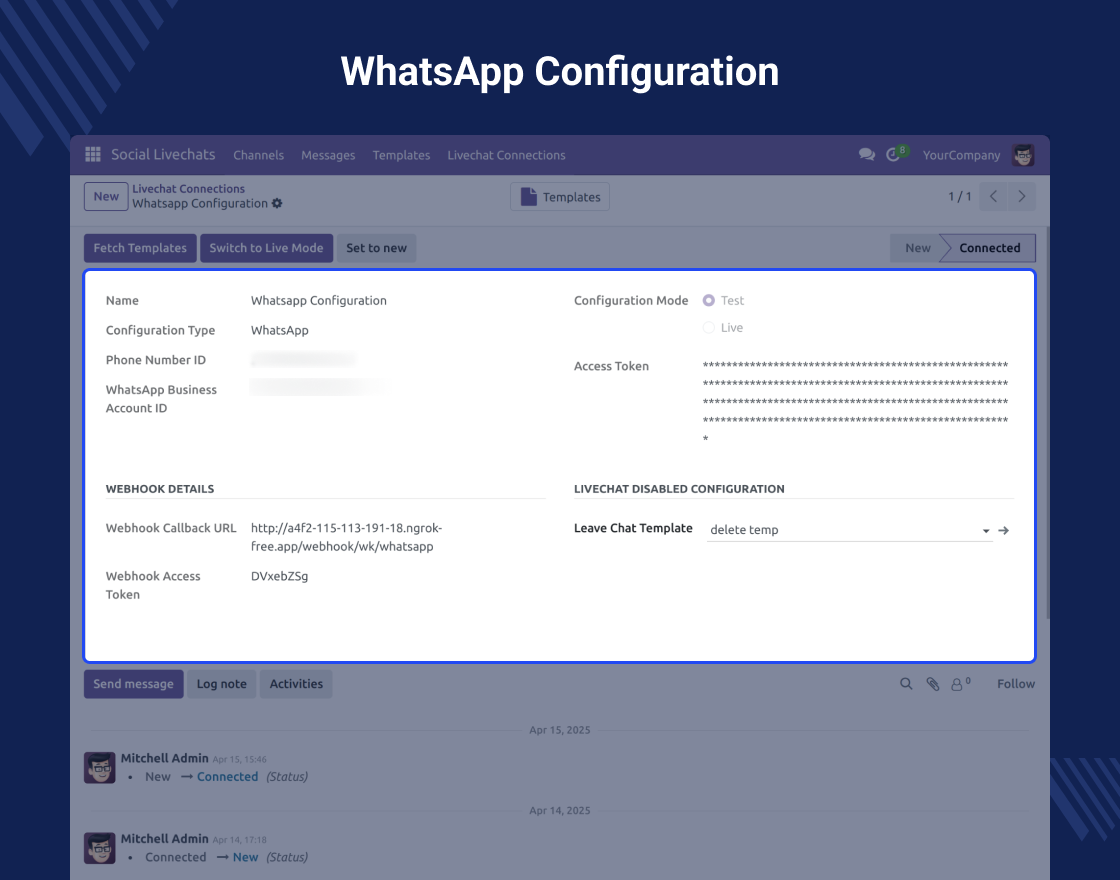Open the Channels menu

(258, 155)
